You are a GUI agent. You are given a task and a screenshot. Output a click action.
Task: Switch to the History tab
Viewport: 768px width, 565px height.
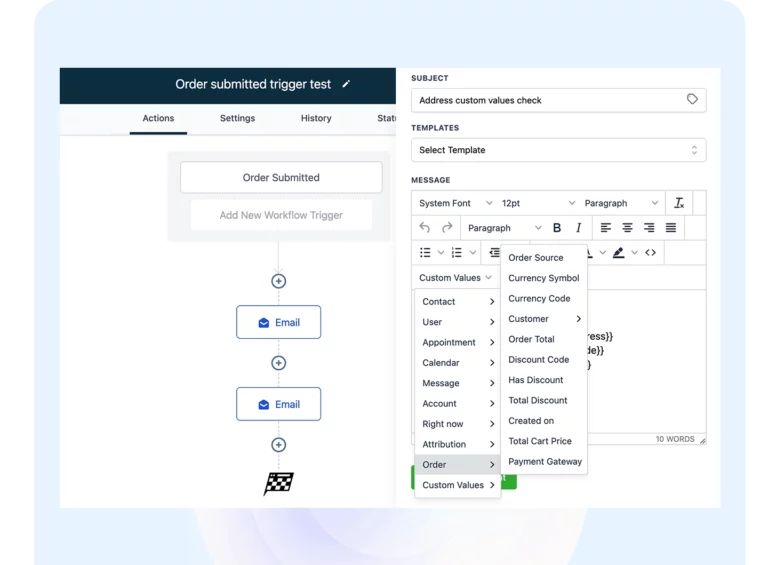pyautogui.click(x=316, y=118)
